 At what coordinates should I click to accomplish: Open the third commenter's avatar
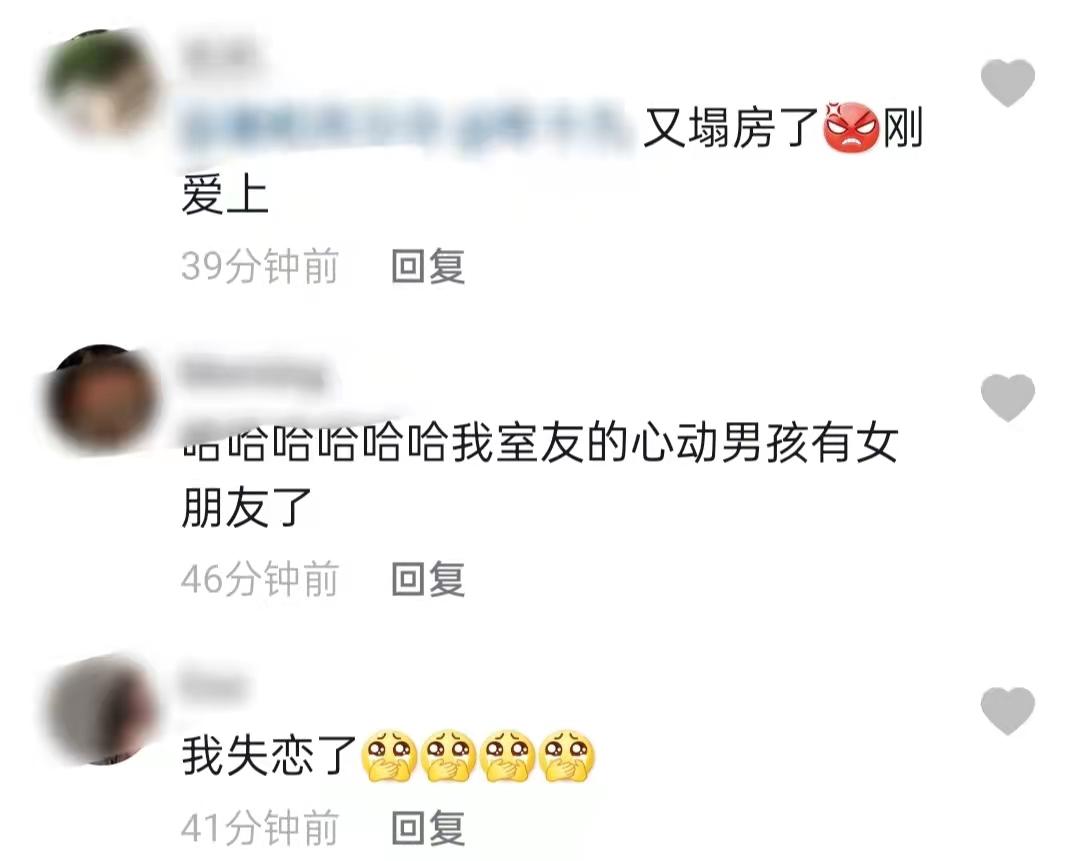[x=102, y=710]
